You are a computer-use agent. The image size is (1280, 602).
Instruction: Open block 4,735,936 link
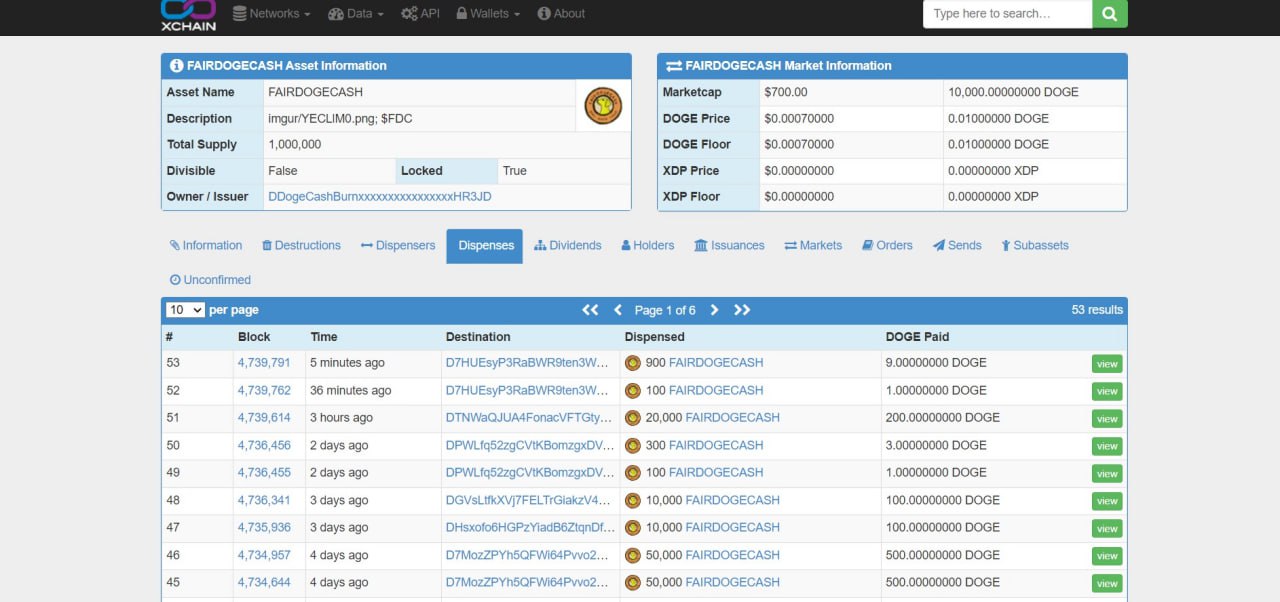coord(264,527)
